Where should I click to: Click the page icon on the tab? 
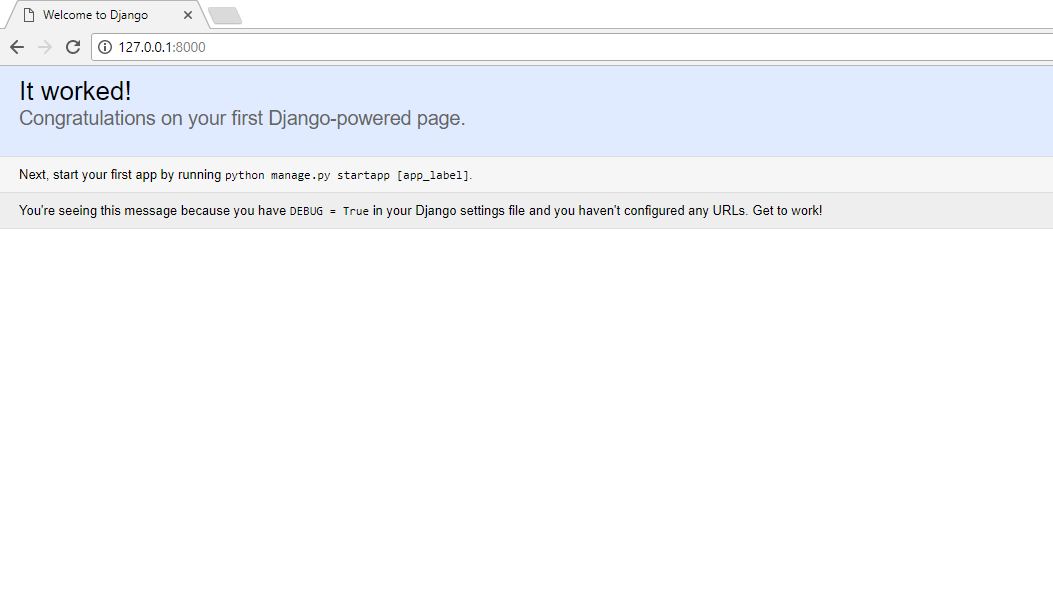[x=29, y=15]
